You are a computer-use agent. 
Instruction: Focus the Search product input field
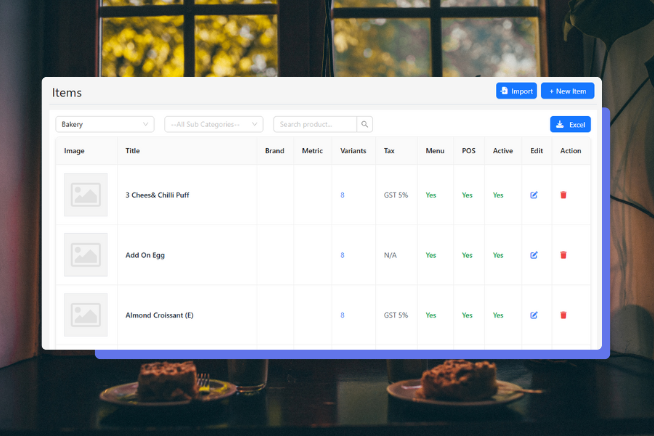coord(315,124)
